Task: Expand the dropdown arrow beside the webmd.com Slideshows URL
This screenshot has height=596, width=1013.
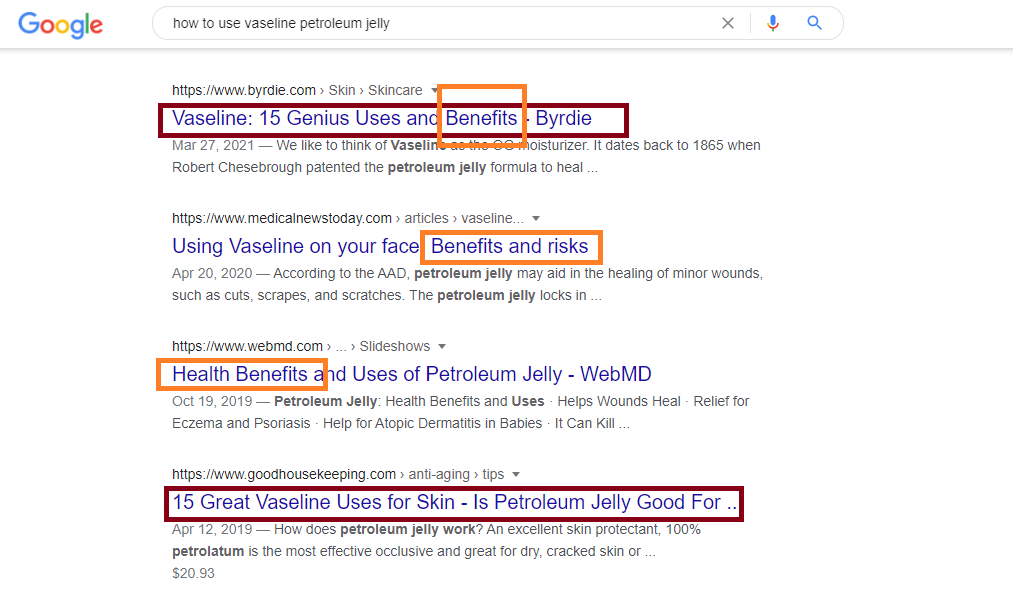Action: click(x=443, y=346)
